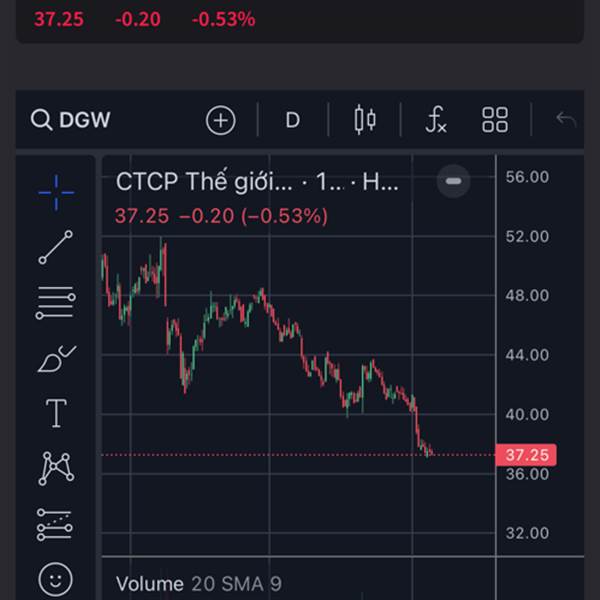The width and height of the screenshot is (600, 600).
Task: Add a symbol to compare
Action: click(220, 121)
